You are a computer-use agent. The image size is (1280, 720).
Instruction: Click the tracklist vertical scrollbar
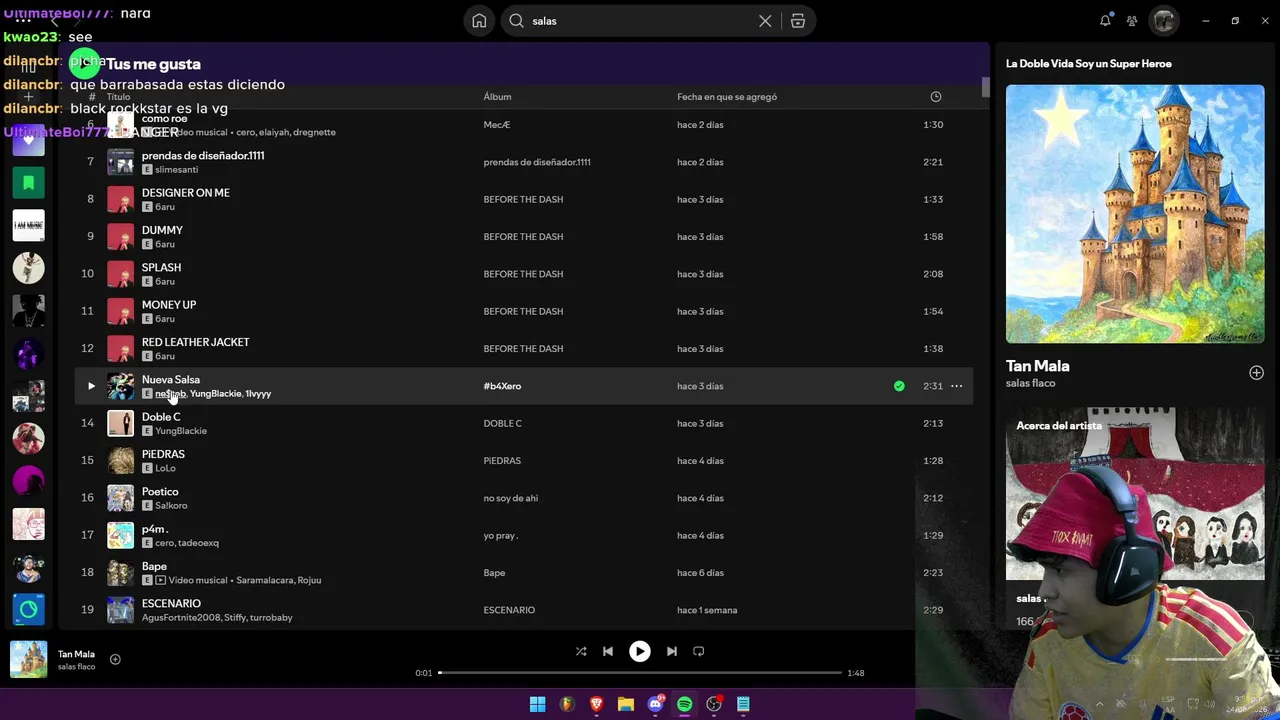pos(985,87)
